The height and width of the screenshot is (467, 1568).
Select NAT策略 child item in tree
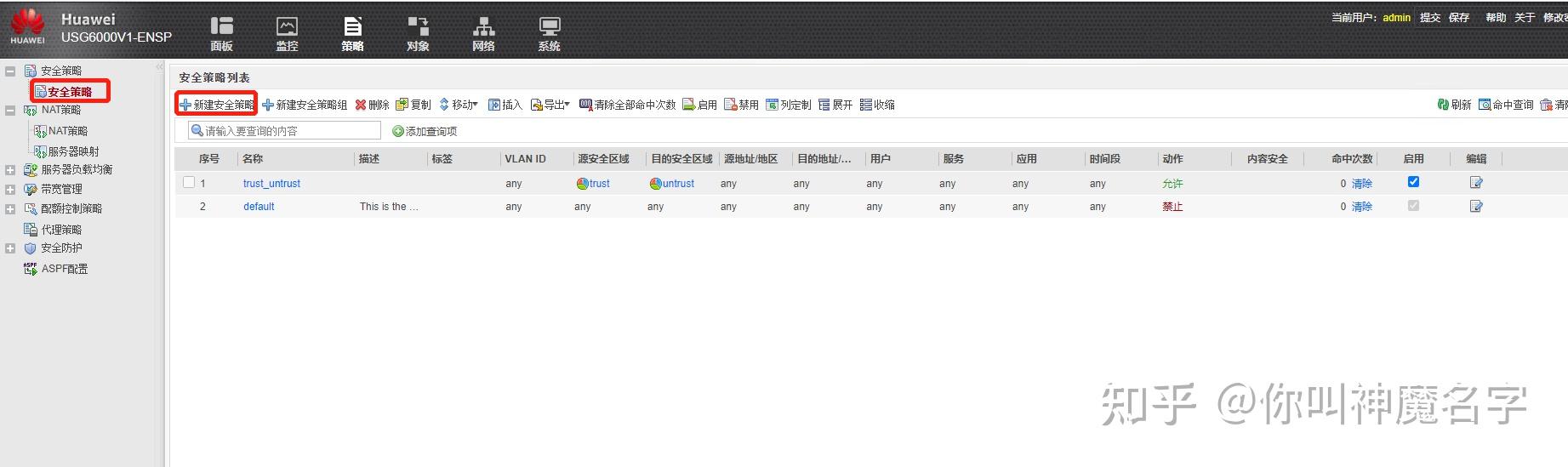[67, 131]
